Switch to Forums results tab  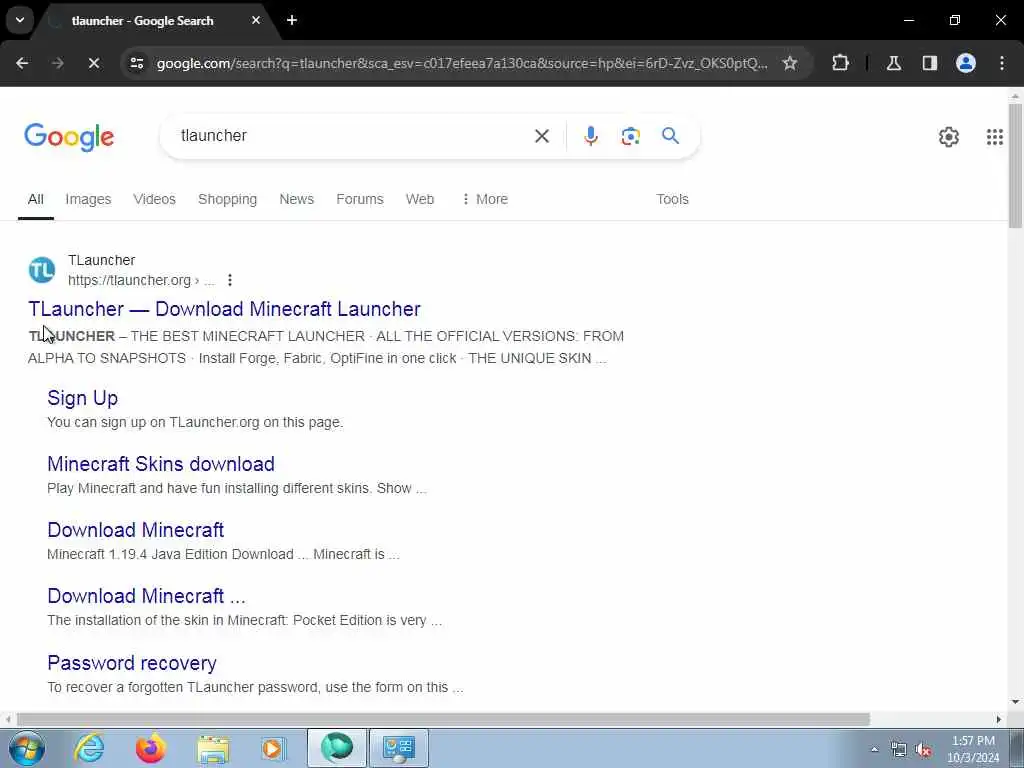[x=360, y=199]
